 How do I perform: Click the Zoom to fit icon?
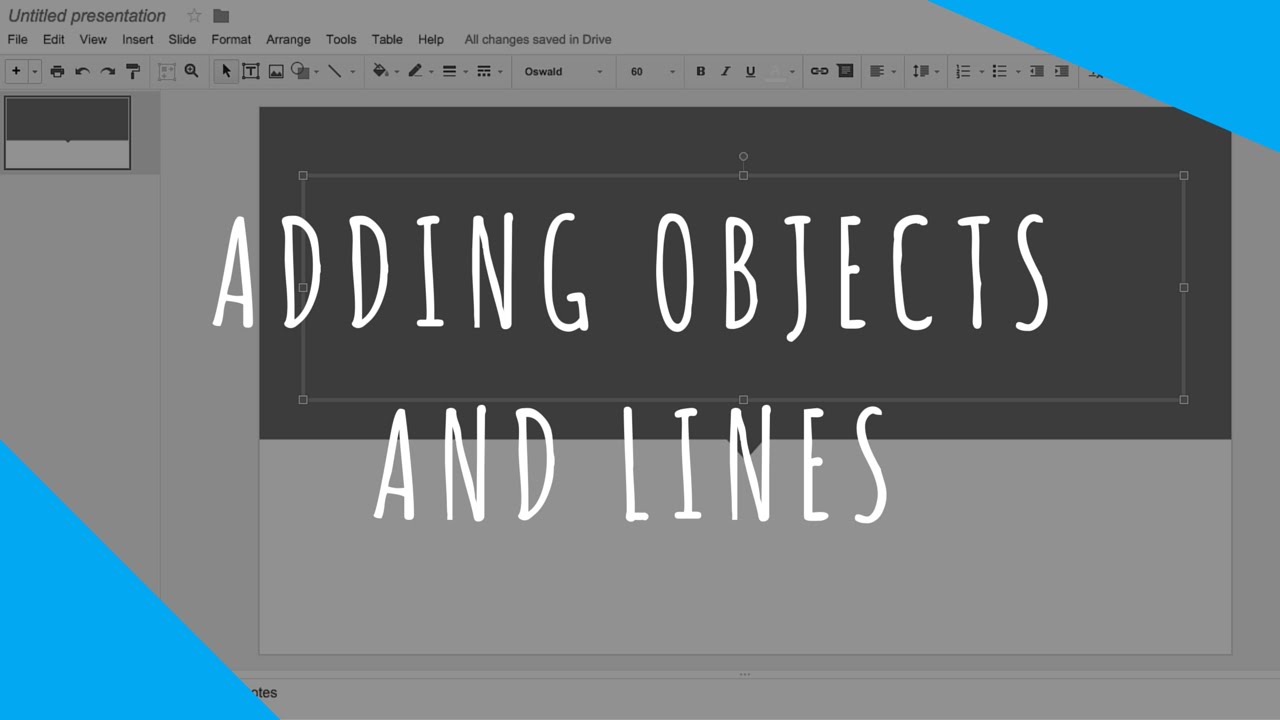click(167, 71)
